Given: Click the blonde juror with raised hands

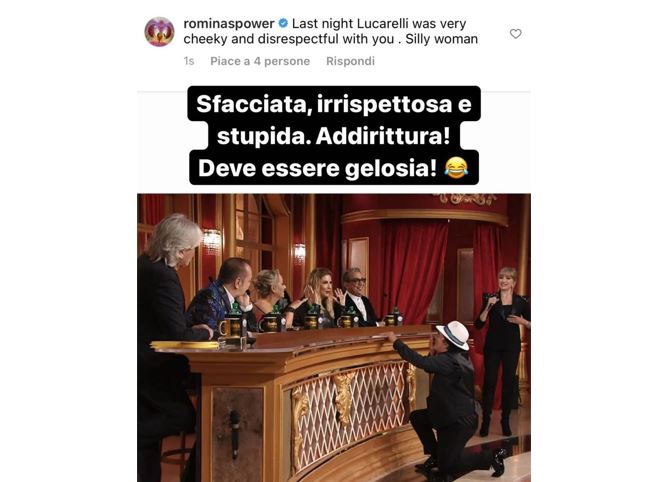Looking at the screenshot, I should point(320,297).
